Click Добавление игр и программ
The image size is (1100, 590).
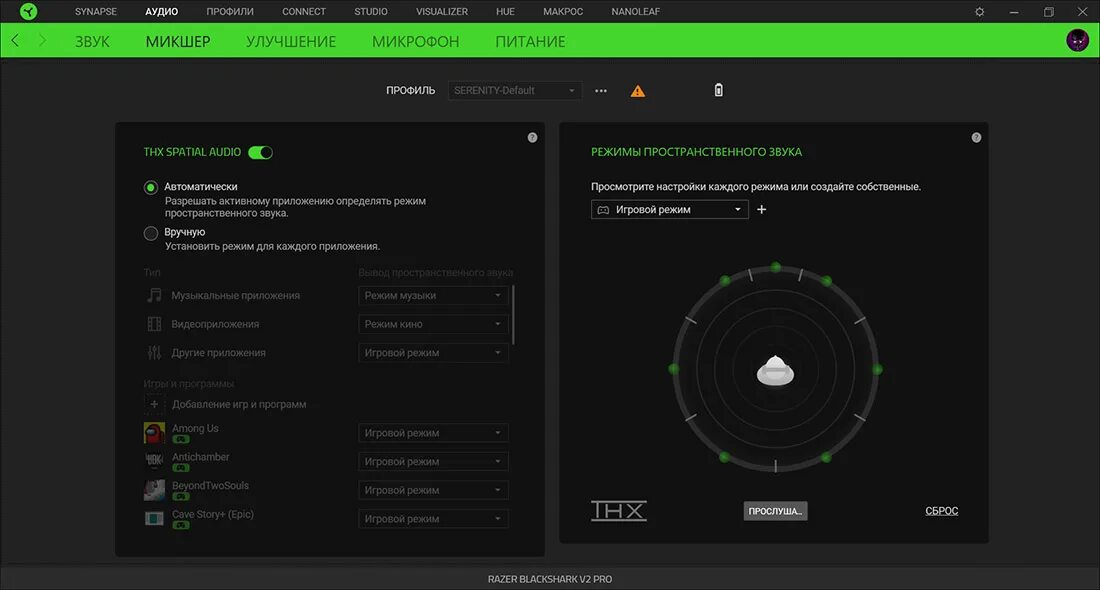point(239,404)
